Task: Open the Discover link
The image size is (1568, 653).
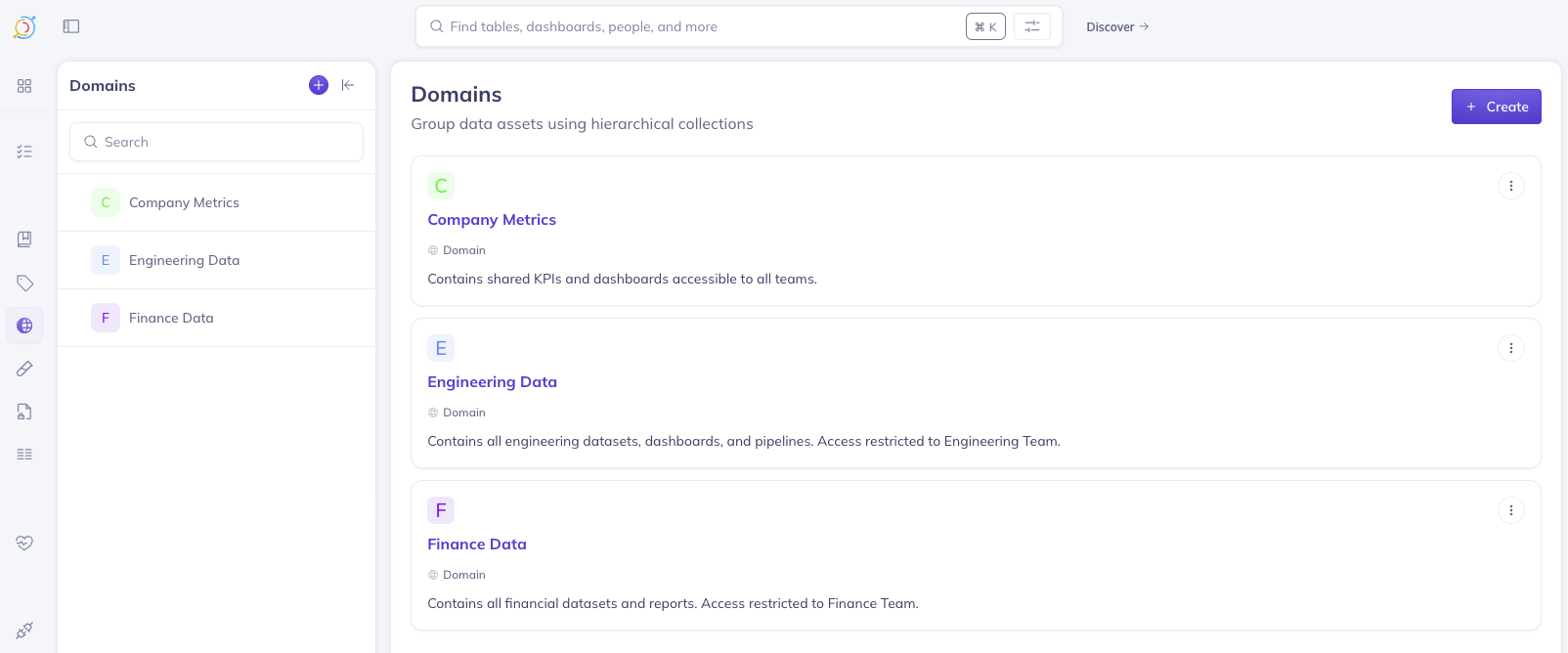Action: click(1117, 26)
